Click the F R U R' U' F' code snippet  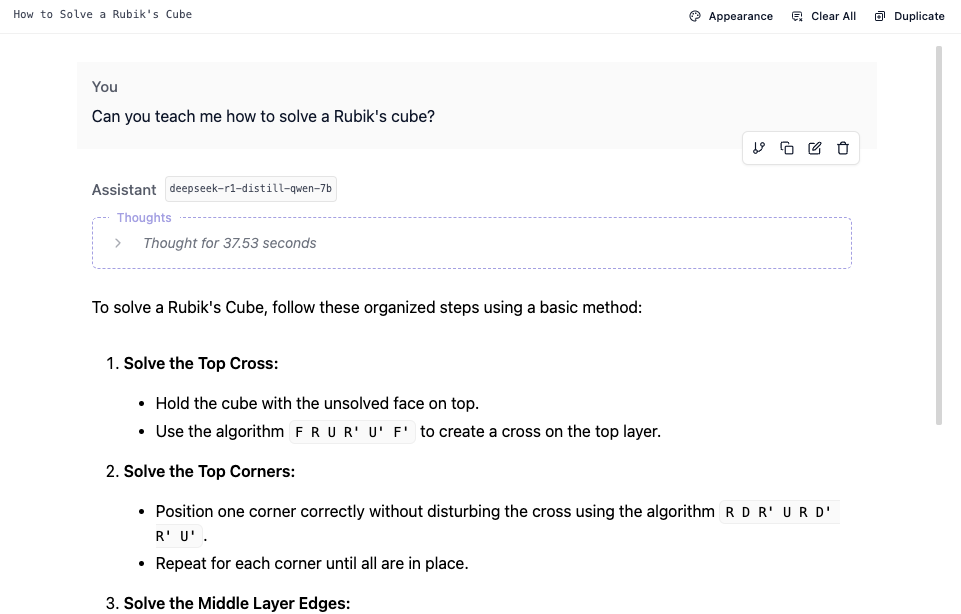[352, 432]
